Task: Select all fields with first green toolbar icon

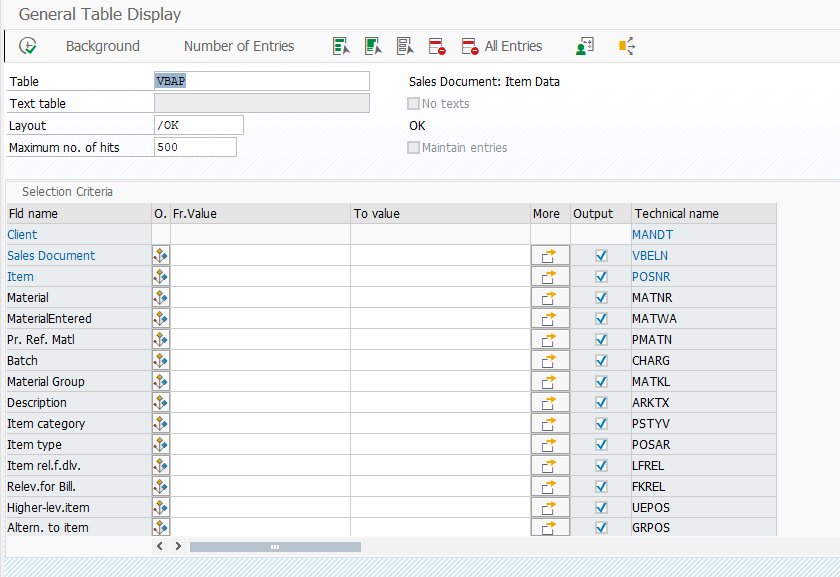Action: tap(341, 45)
